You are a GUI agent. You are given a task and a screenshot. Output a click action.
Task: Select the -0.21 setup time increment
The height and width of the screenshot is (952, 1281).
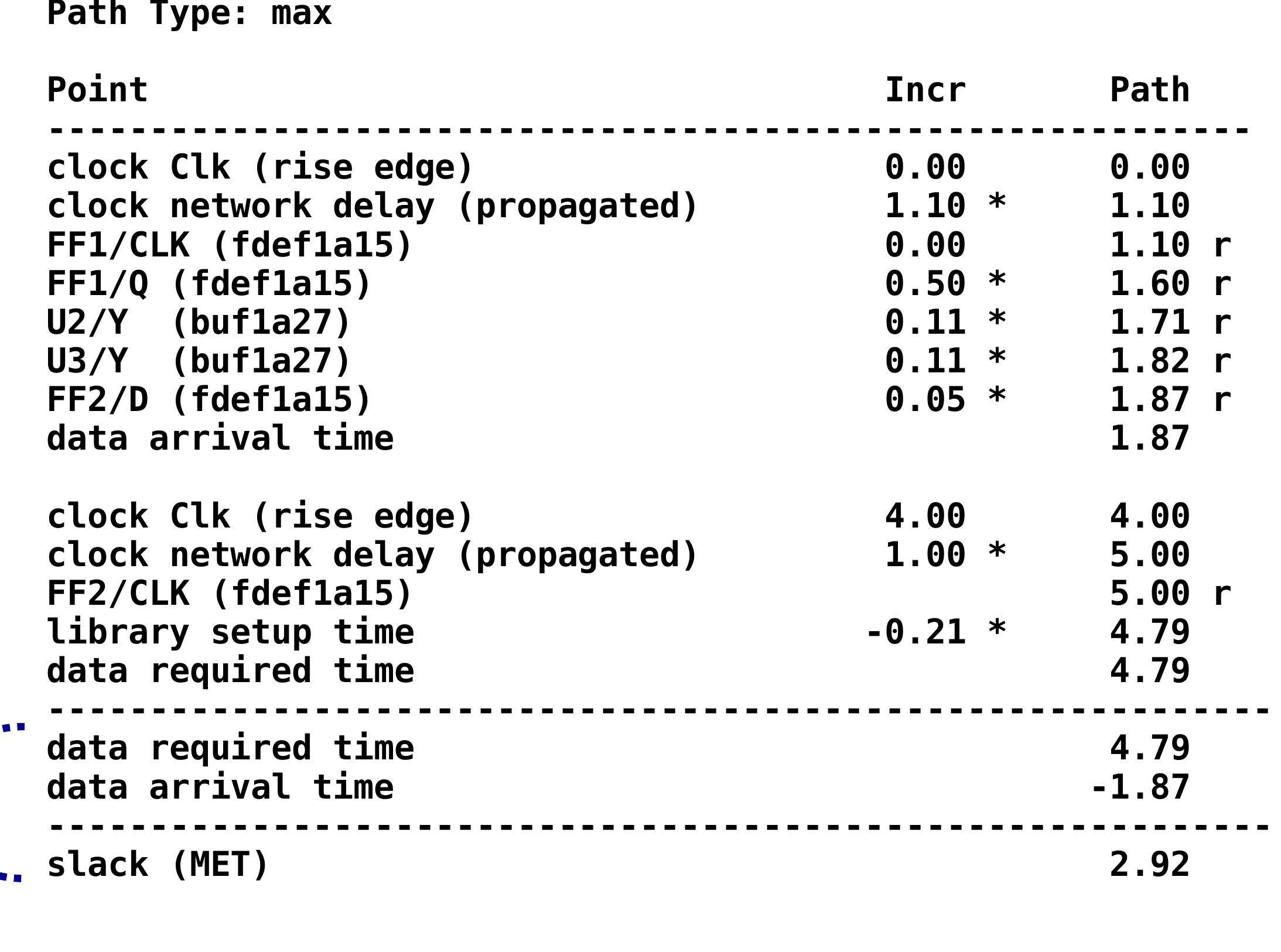click(x=915, y=632)
